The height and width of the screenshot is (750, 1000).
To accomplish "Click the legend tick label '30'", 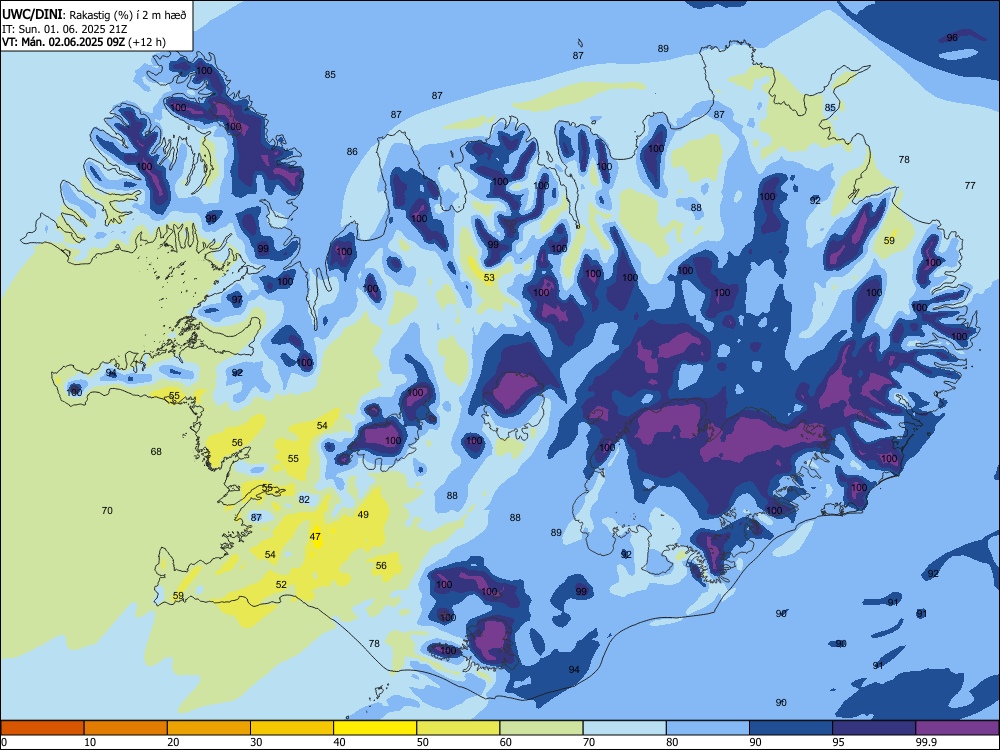I will click(x=256, y=742).
